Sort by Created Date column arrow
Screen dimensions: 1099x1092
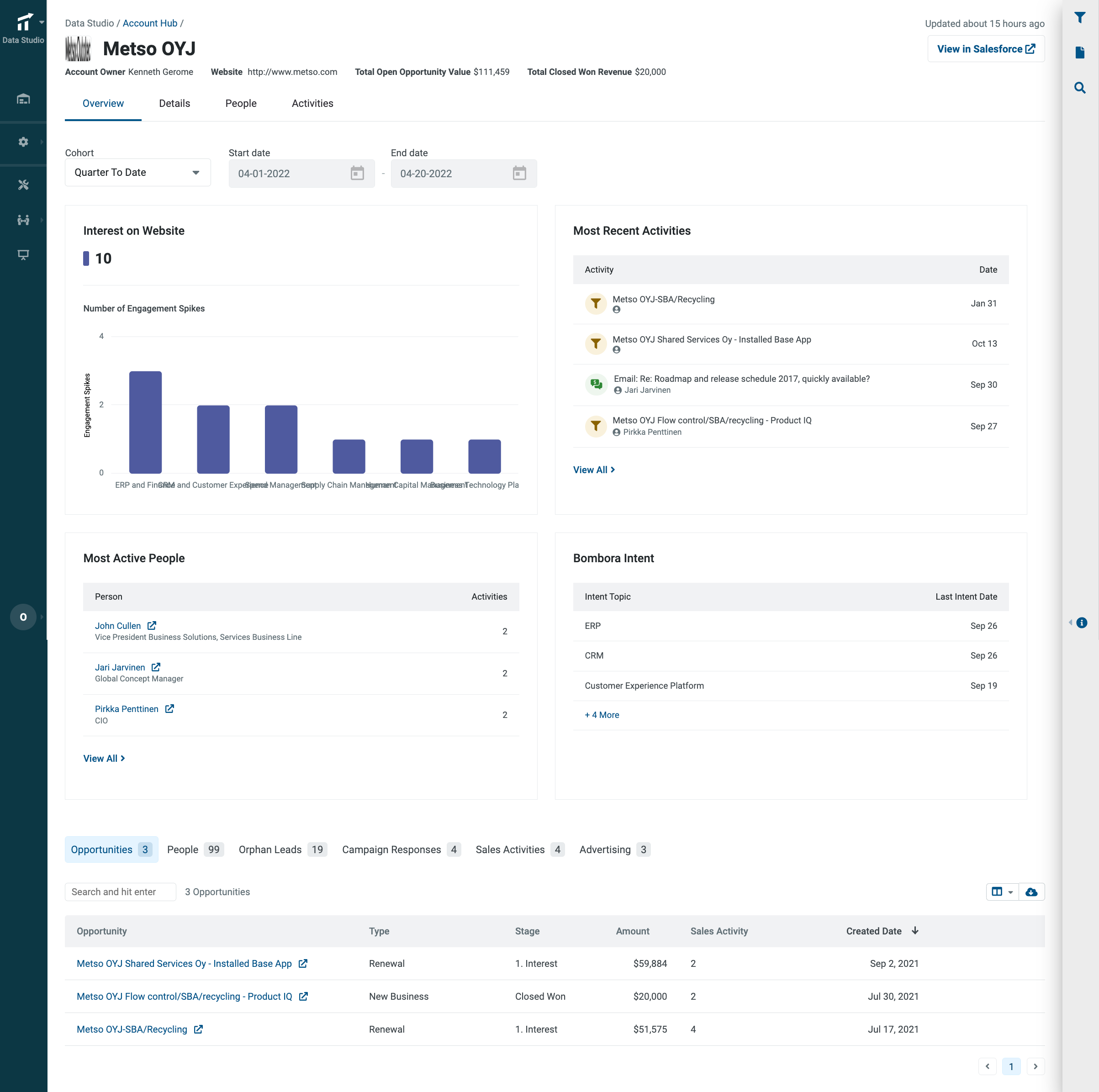tap(915, 931)
